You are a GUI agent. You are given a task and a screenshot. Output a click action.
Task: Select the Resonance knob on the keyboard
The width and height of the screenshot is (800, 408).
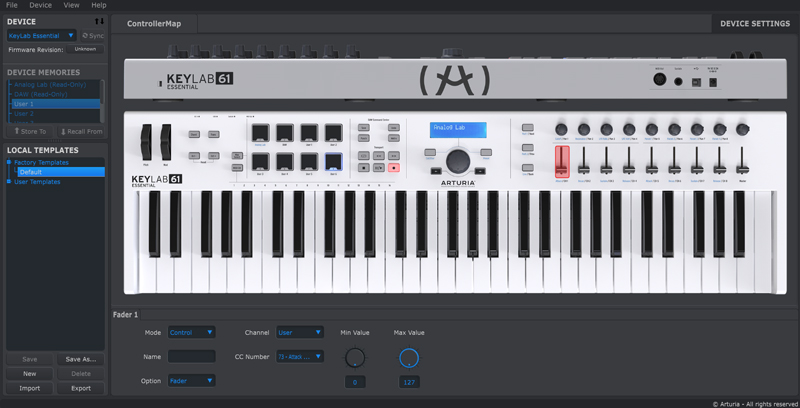click(x=584, y=129)
